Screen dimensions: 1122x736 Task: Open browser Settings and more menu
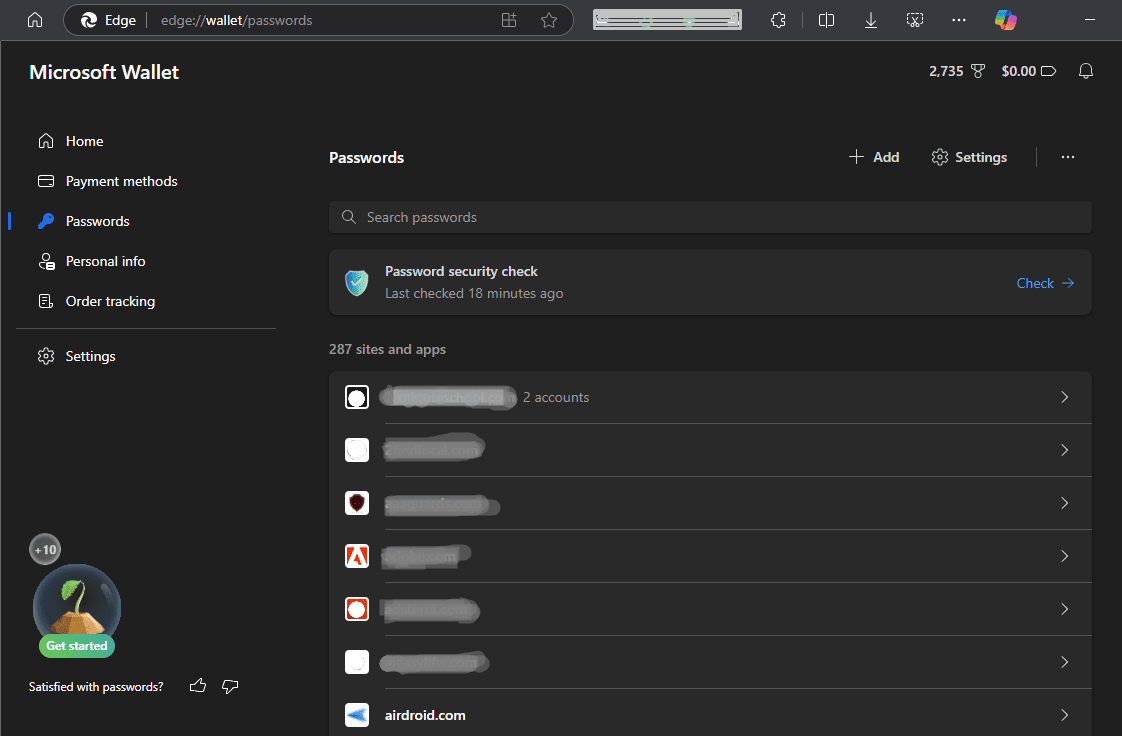point(959,20)
